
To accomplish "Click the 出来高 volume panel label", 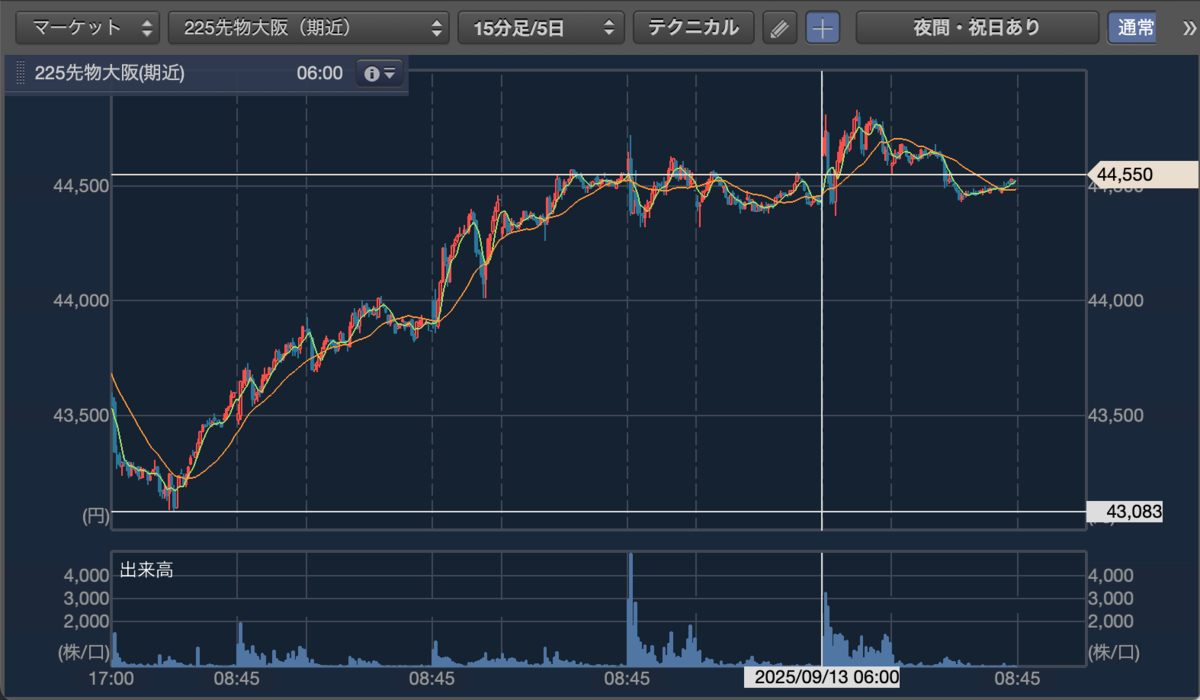I will tap(146, 571).
